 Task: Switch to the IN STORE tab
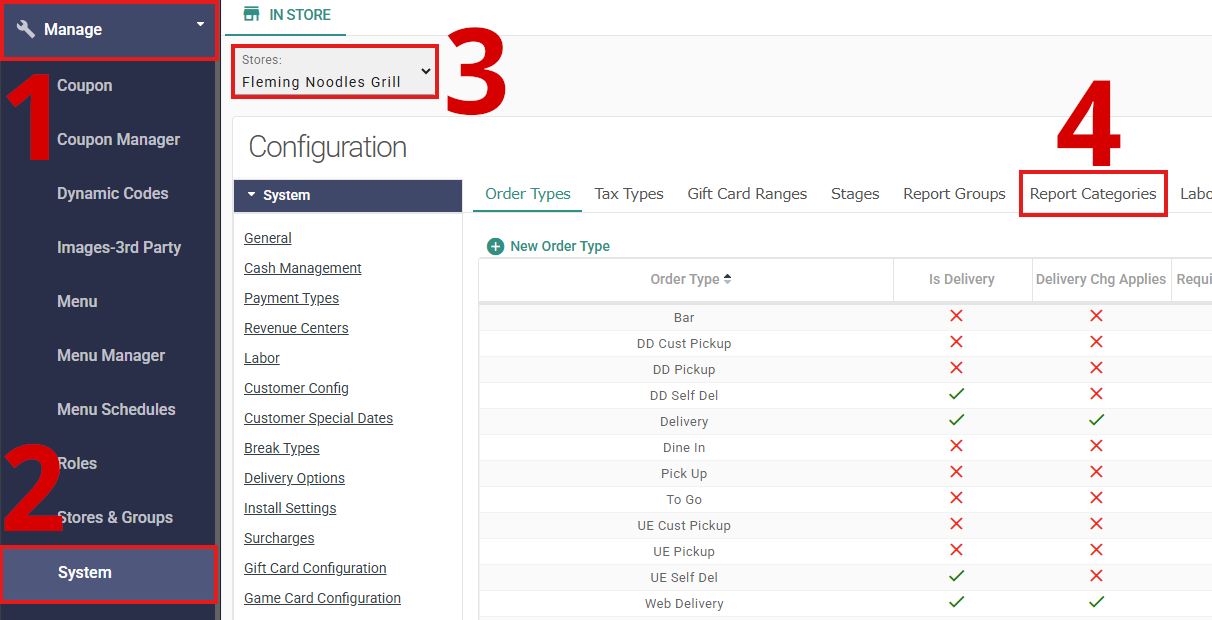click(x=286, y=16)
